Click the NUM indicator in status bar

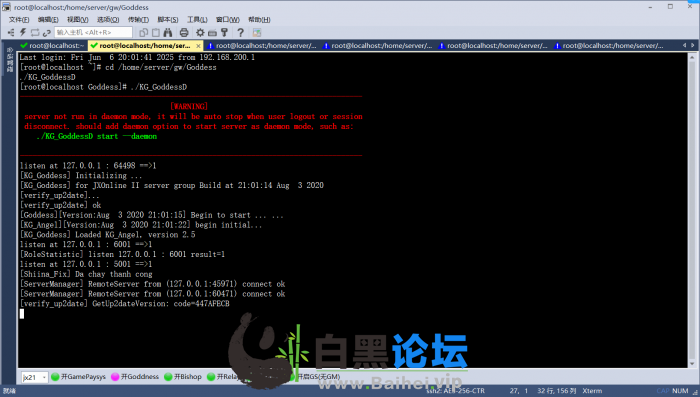tap(680, 391)
